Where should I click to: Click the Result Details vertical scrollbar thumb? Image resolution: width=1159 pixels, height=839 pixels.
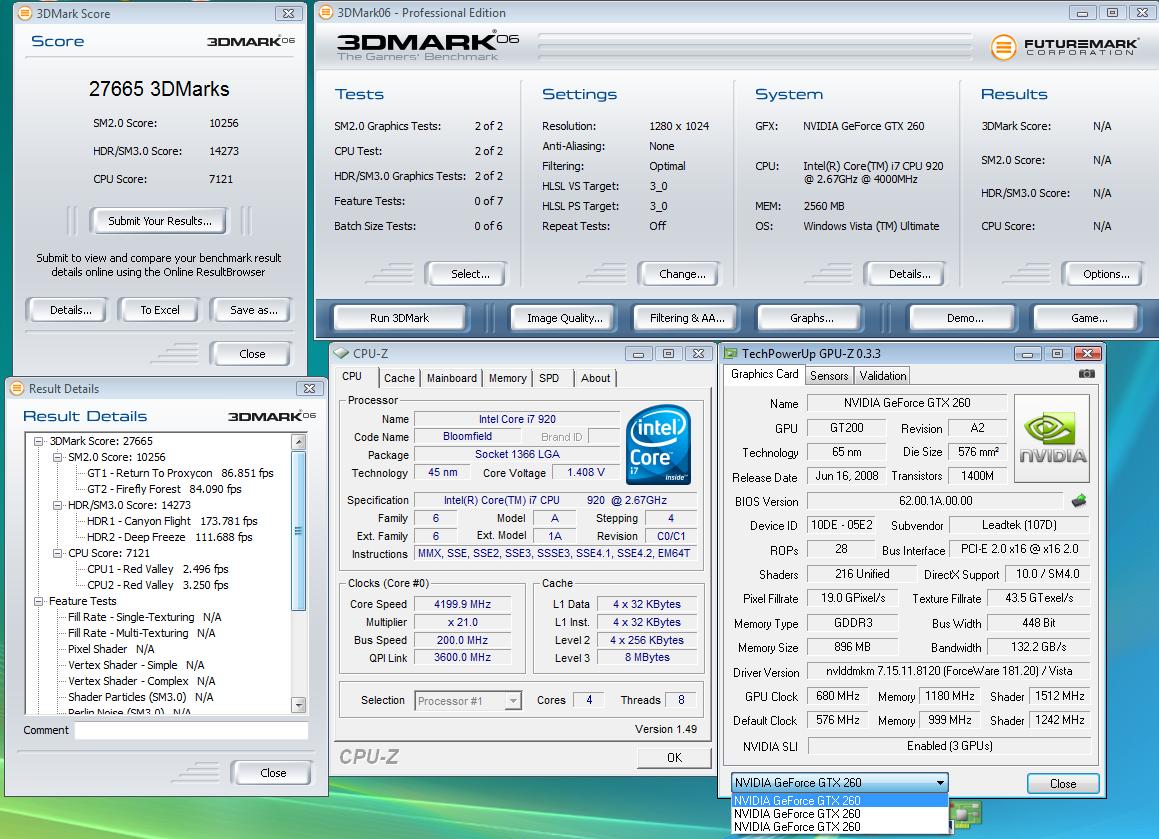[299, 530]
